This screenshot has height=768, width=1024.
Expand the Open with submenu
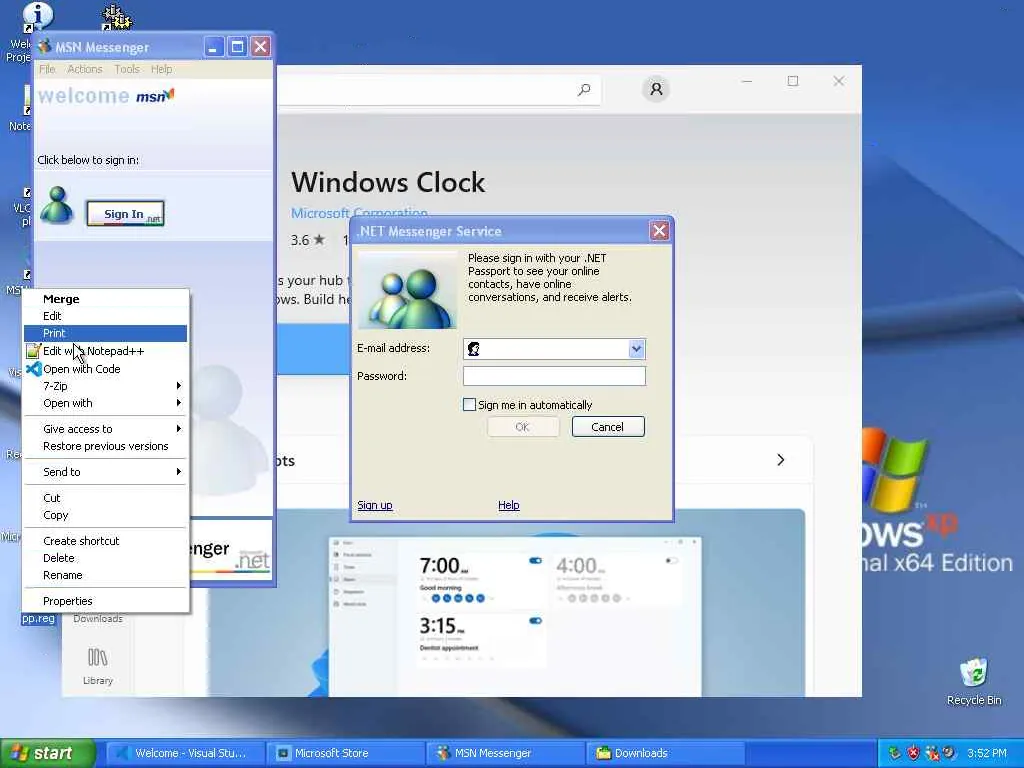tap(105, 403)
